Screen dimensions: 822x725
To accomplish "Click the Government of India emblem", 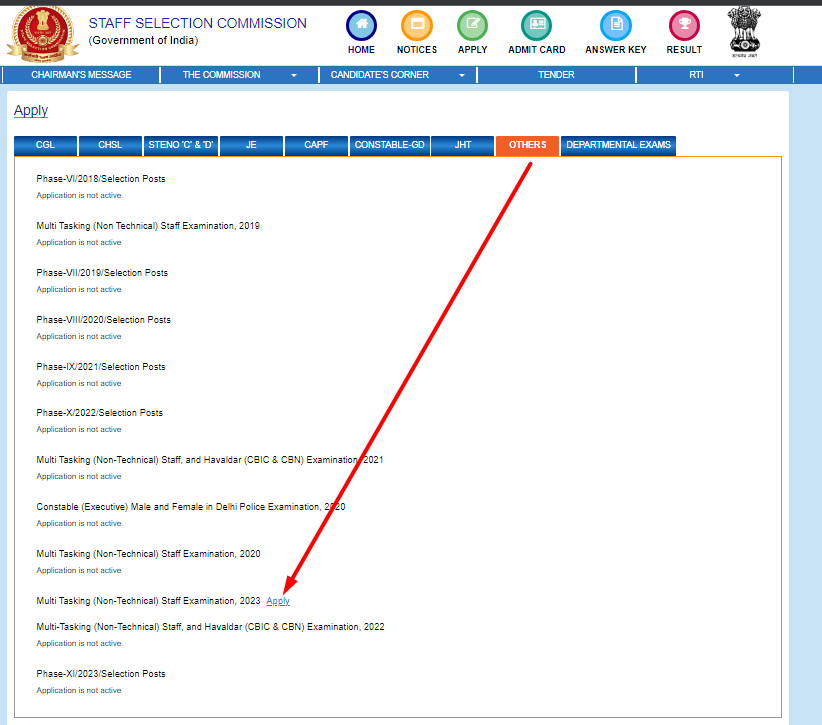I will pyautogui.click(x=744, y=31).
